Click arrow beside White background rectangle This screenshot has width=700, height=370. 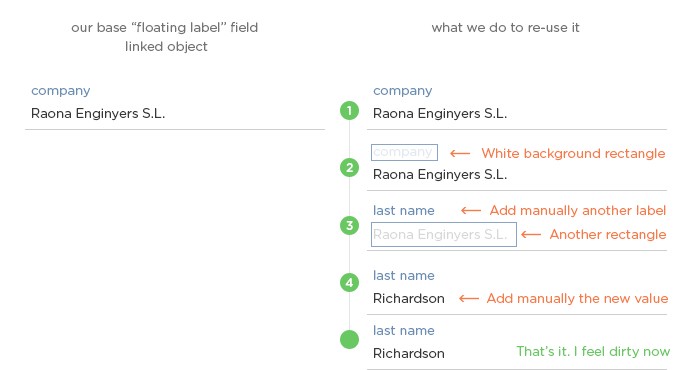[x=460, y=154]
